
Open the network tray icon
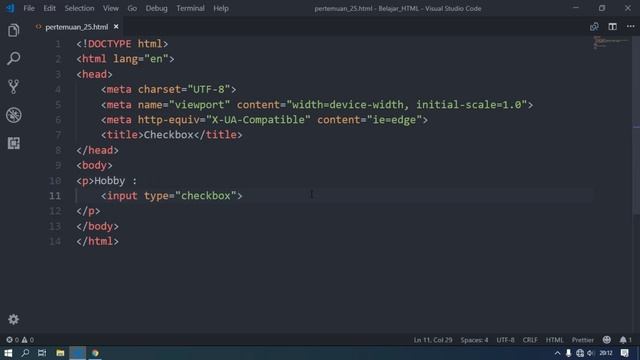point(580,353)
